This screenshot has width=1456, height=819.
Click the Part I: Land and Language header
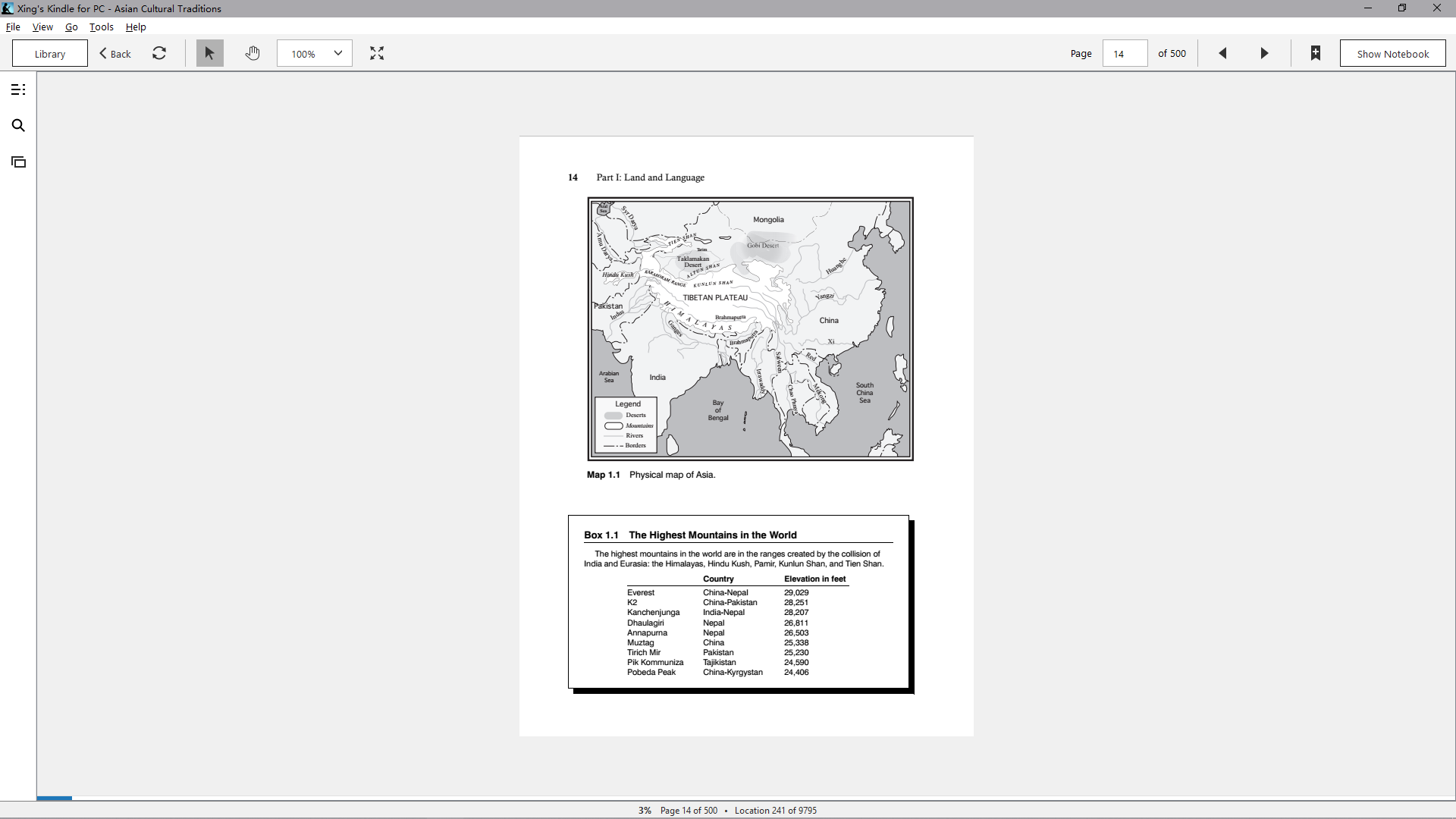click(x=650, y=177)
